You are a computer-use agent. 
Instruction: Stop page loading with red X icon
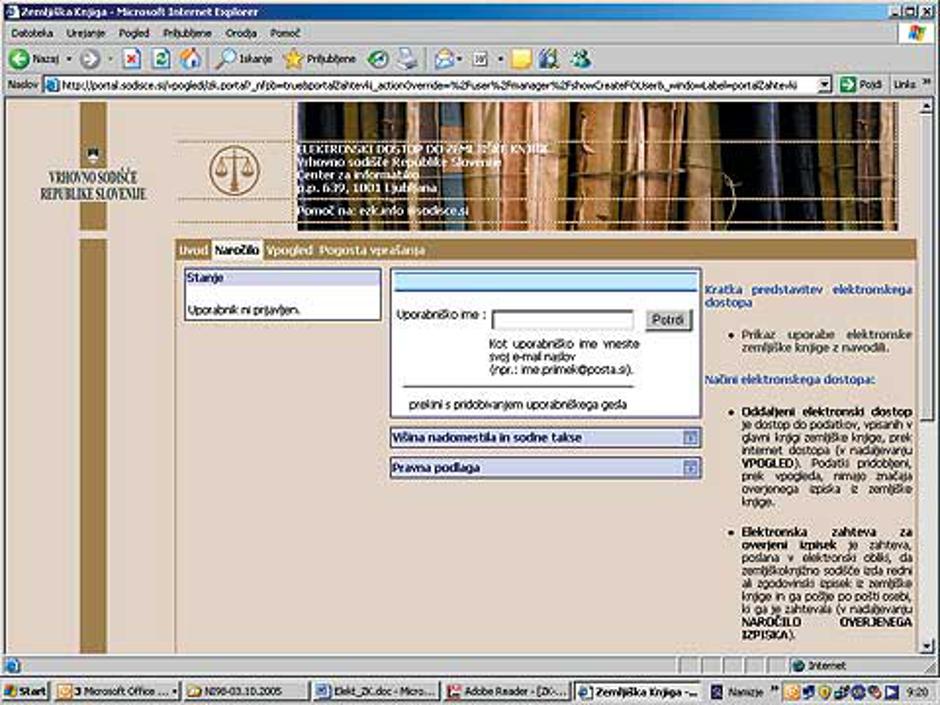coord(132,59)
